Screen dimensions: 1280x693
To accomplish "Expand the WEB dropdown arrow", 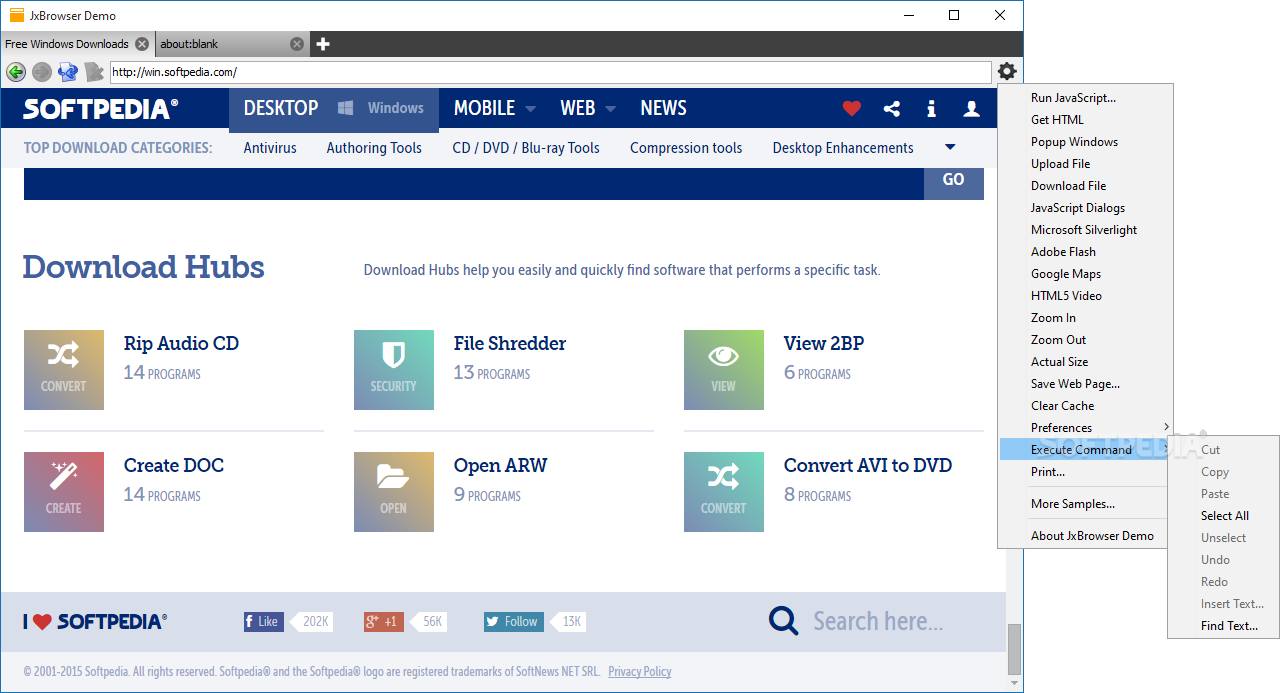I will [x=610, y=109].
